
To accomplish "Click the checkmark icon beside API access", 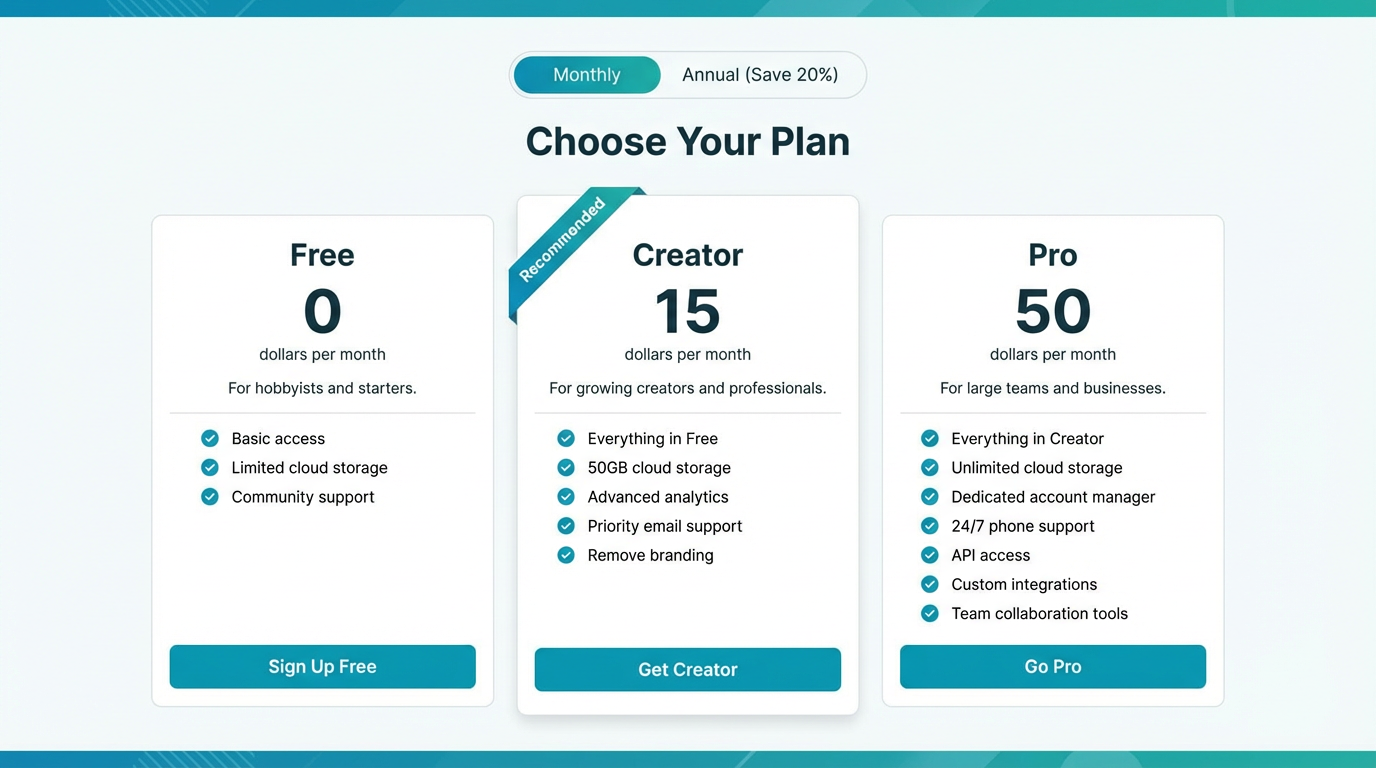I will [x=930, y=555].
